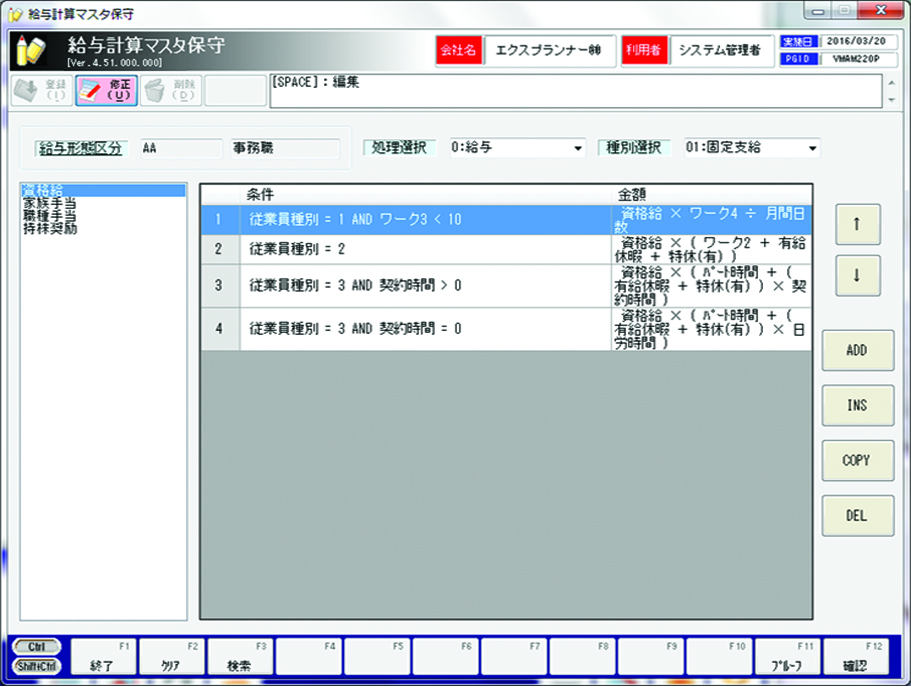Viewport: 911px width, 687px height.
Task: Click the COPY button
Action: (856, 461)
